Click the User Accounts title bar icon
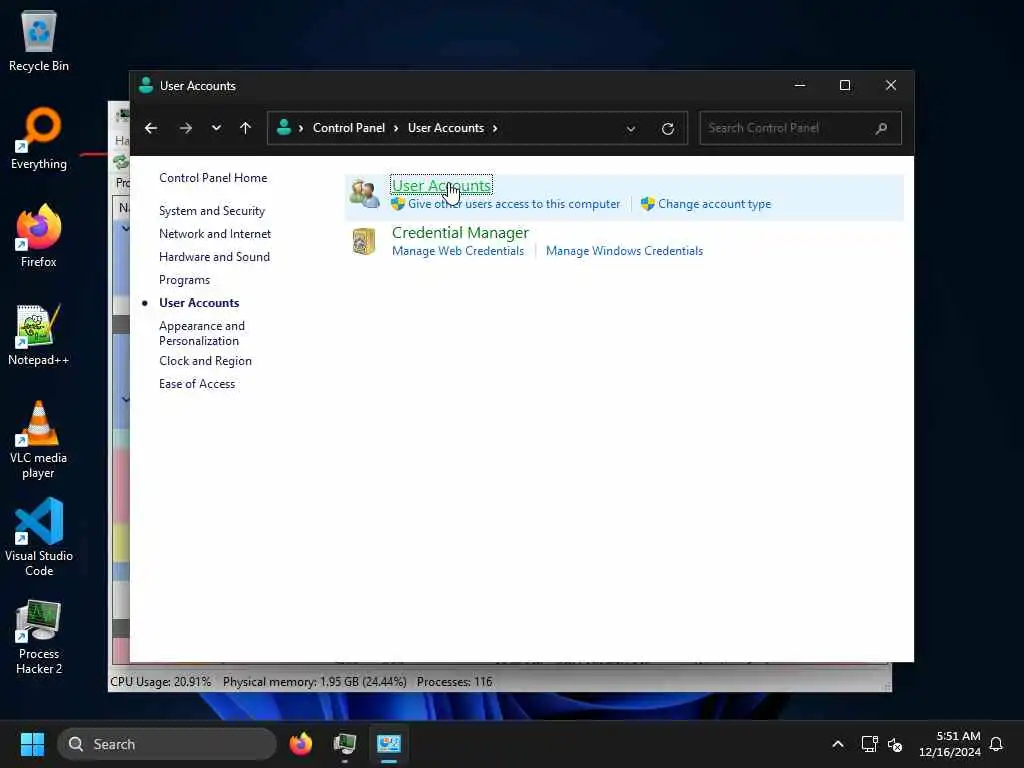Image resolution: width=1024 pixels, height=768 pixels. pyautogui.click(x=146, y=86)
